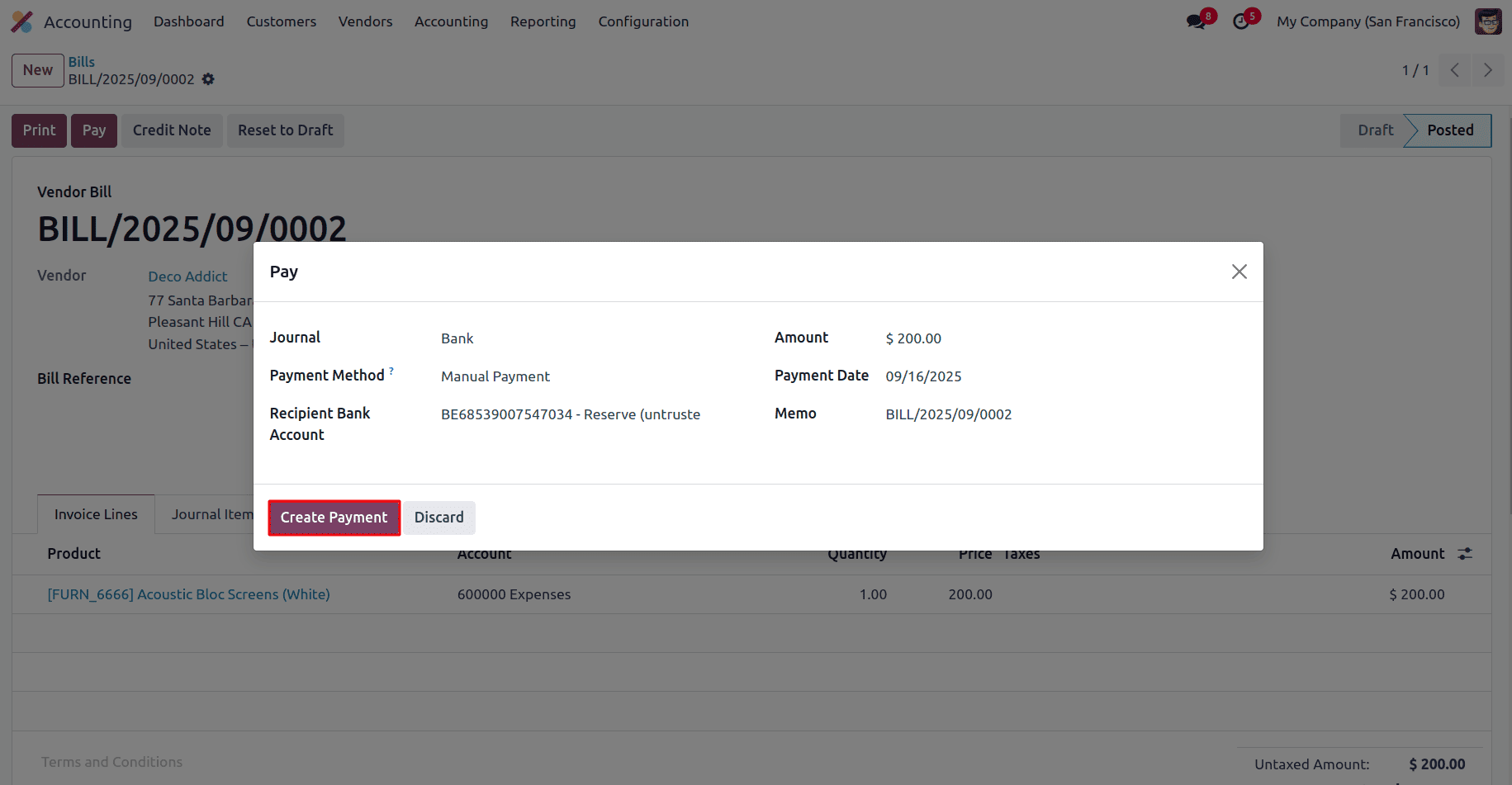Open the Discuss messages icon with badge 8
Viewport: 1512px width, 785px height.
point(1196,21)
